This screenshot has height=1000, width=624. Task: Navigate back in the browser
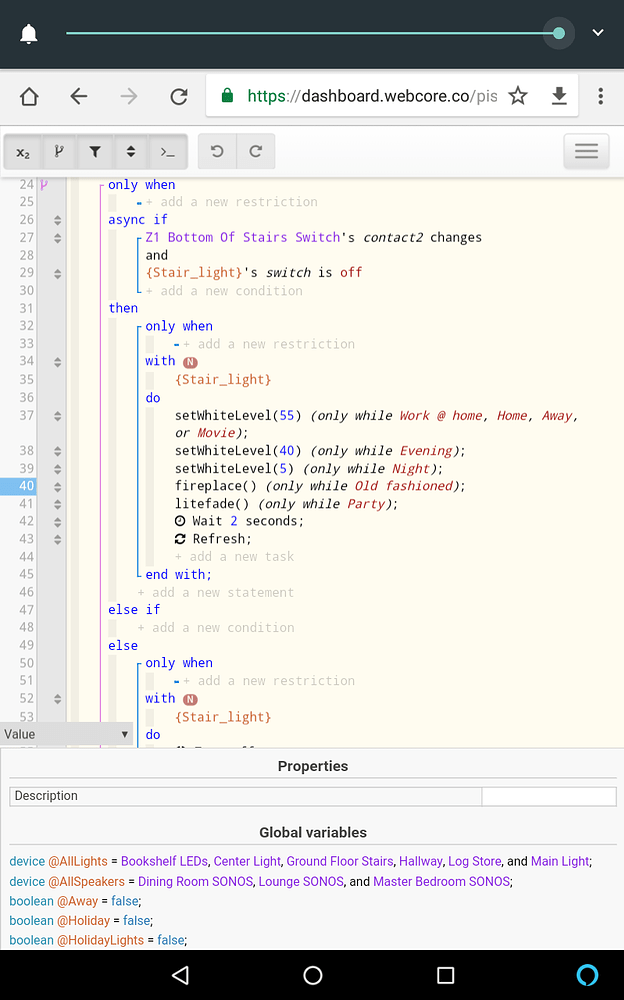(x=78, y=96)
